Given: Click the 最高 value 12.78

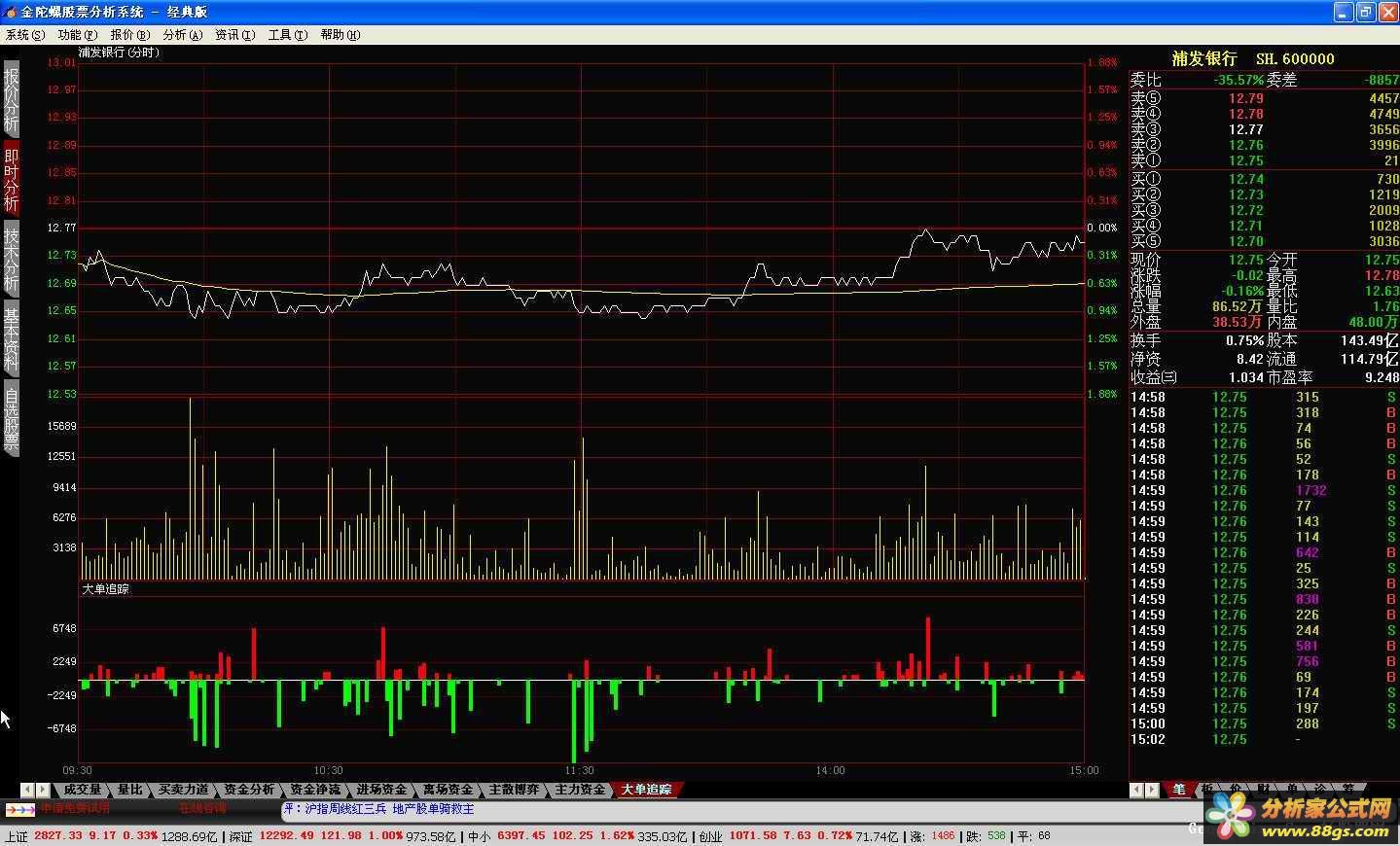Looking at the screenshot, I should pos(1382,275).
